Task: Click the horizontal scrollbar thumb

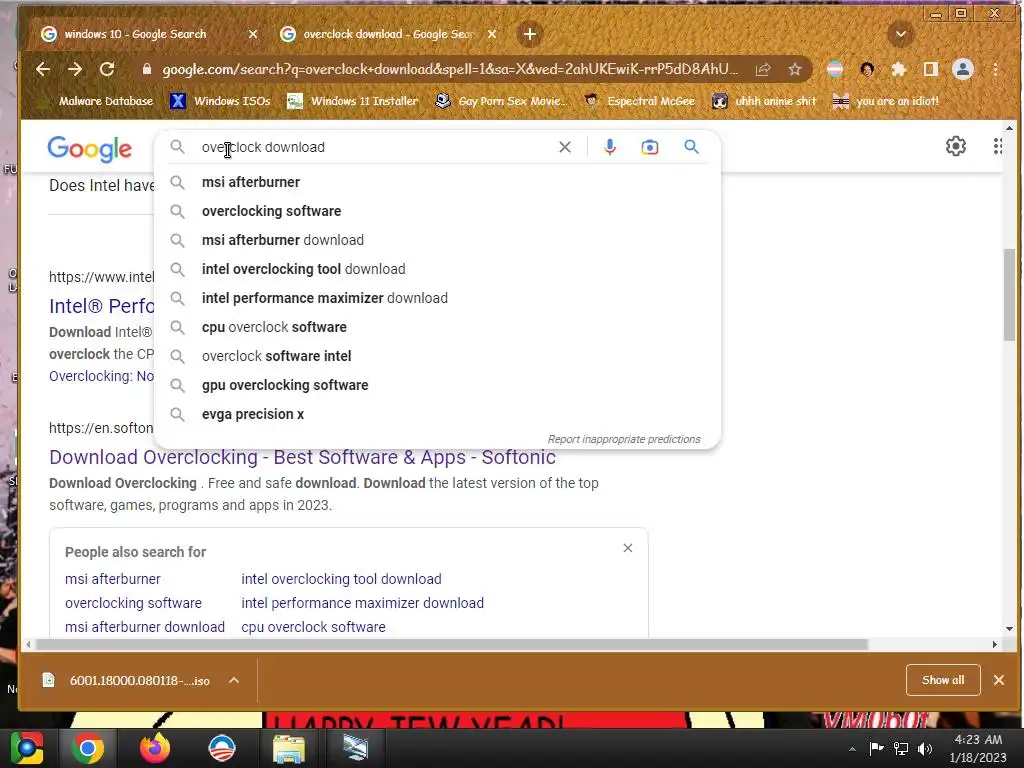Action: coord(451,645)
